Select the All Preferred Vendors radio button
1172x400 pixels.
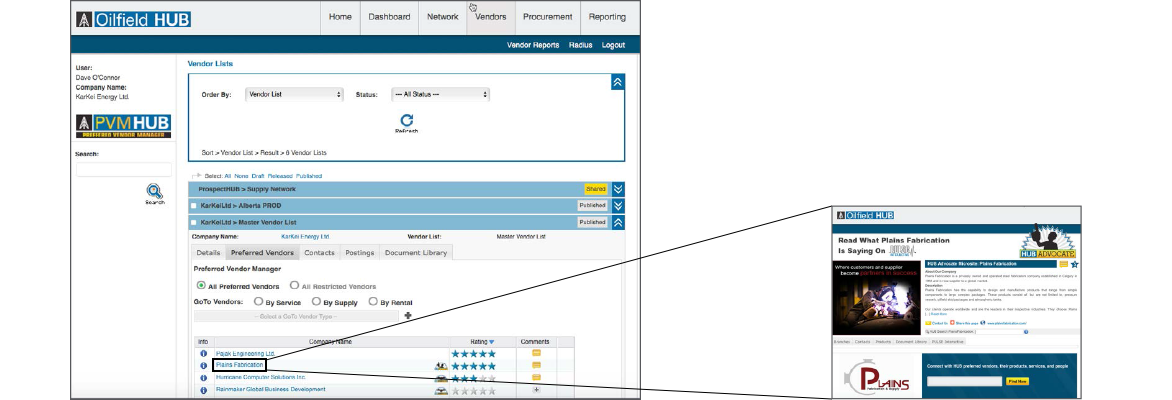click(201, 286)
